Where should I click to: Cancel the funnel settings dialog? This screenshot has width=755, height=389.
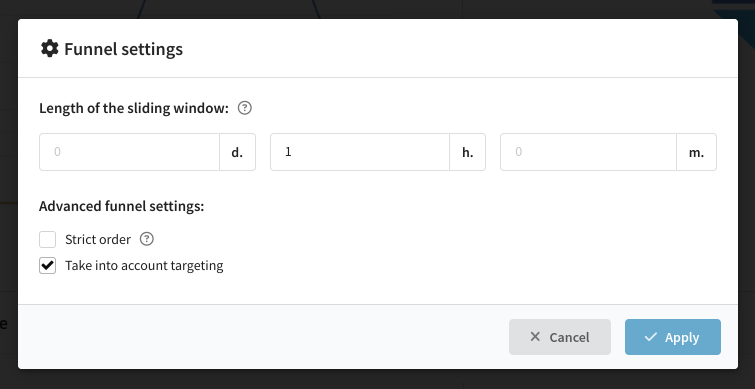coord(560,337)
